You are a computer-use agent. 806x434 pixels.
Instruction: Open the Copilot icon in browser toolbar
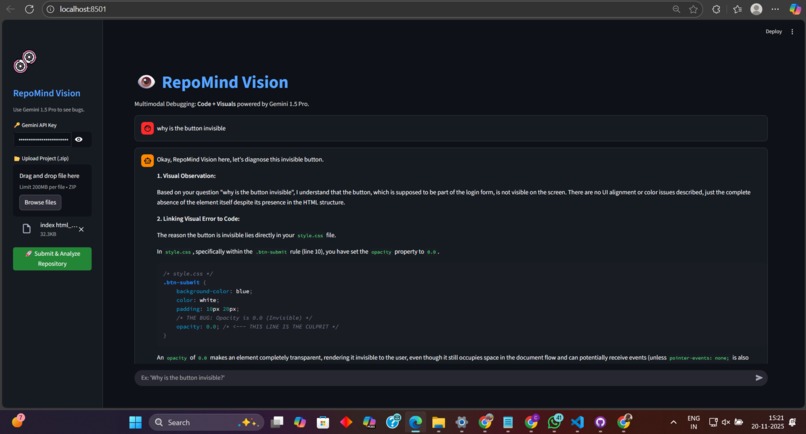click(795, 9)
